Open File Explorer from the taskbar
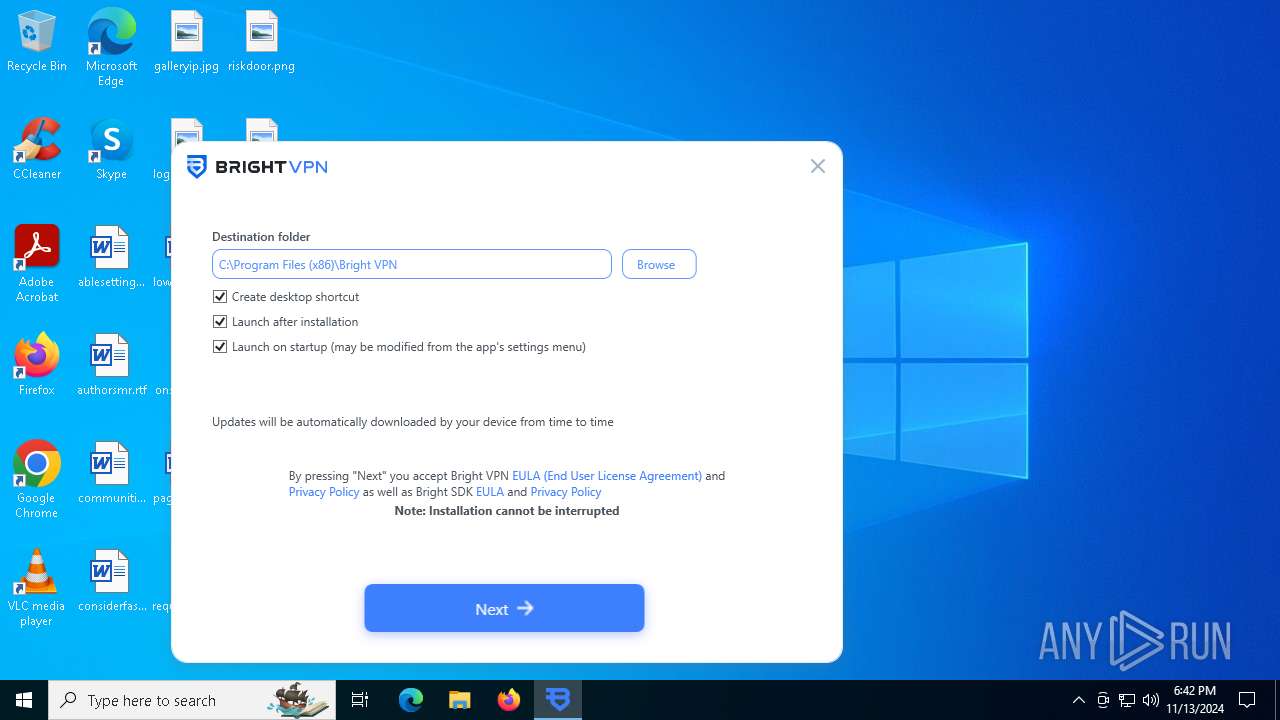Viewport: 1280px width, 720px height. 460,700
